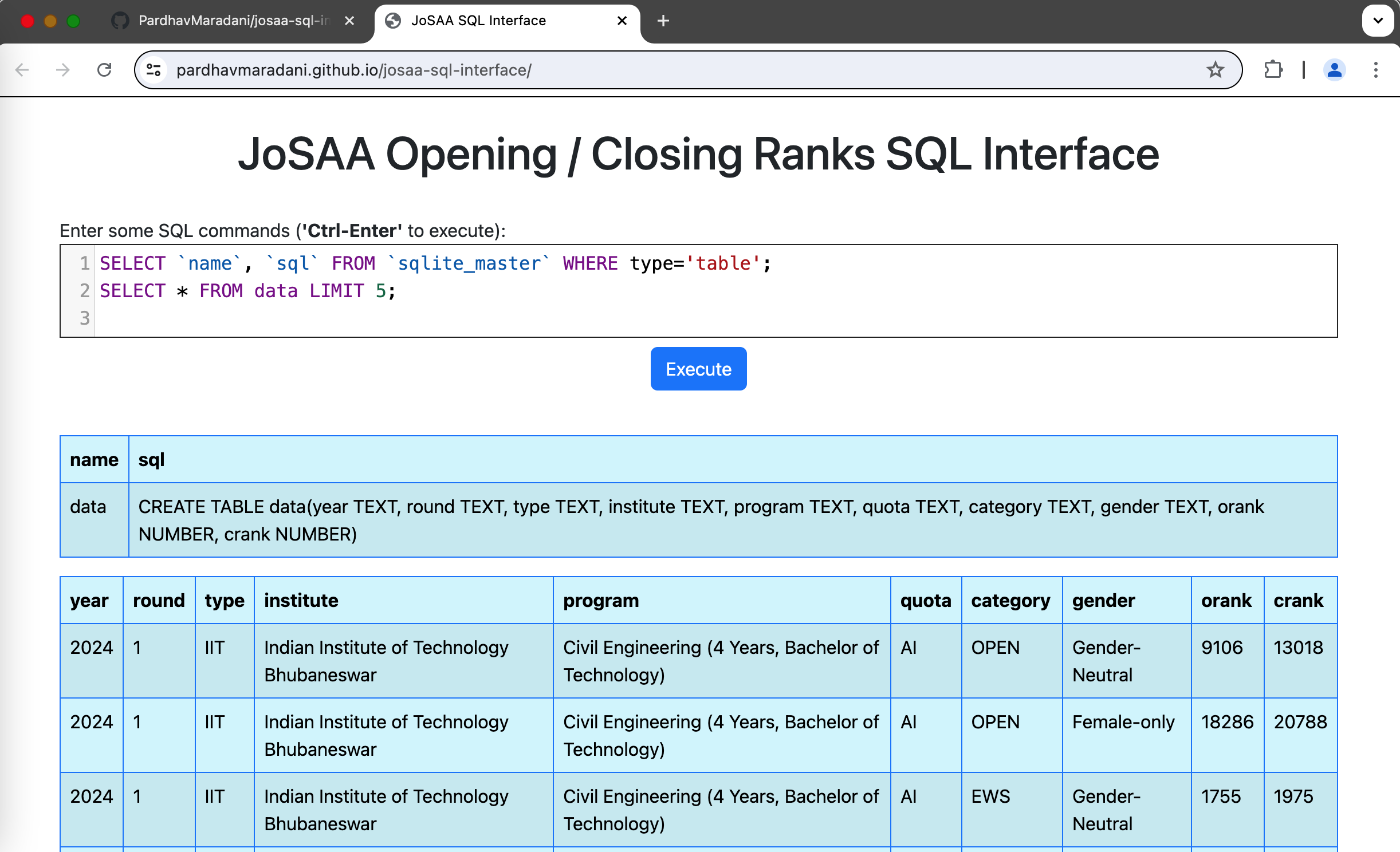
Task: Close the GitHub josaa-sql tab
Action: click(x=349, y=21)
